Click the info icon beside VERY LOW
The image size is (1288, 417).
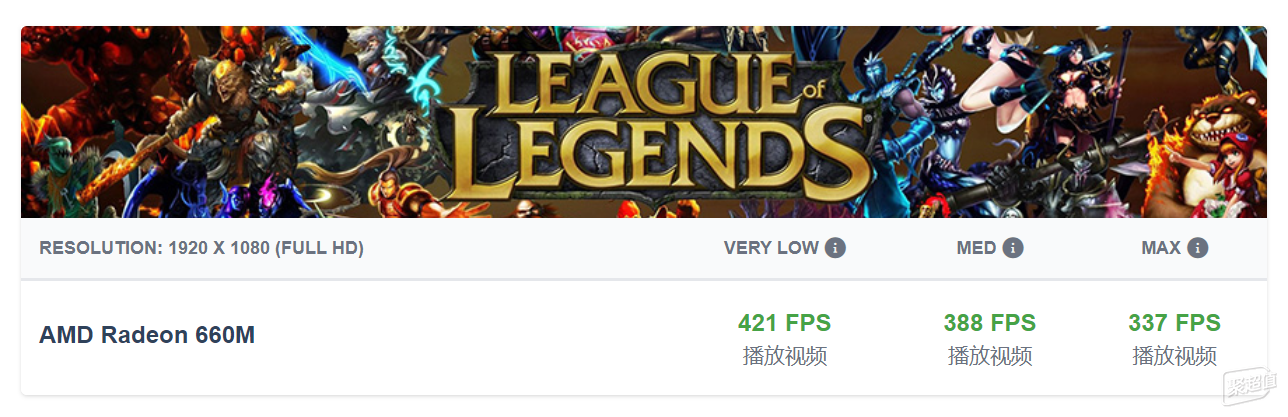835,248
